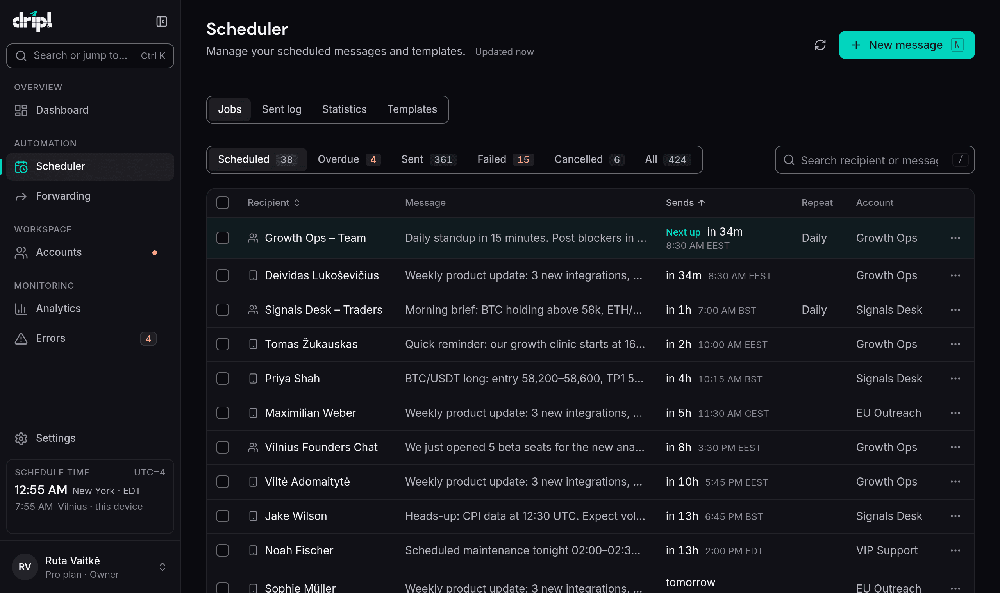1000x593 pixels.
Task: Click the Accounts people icon
Action: [21, 253]
